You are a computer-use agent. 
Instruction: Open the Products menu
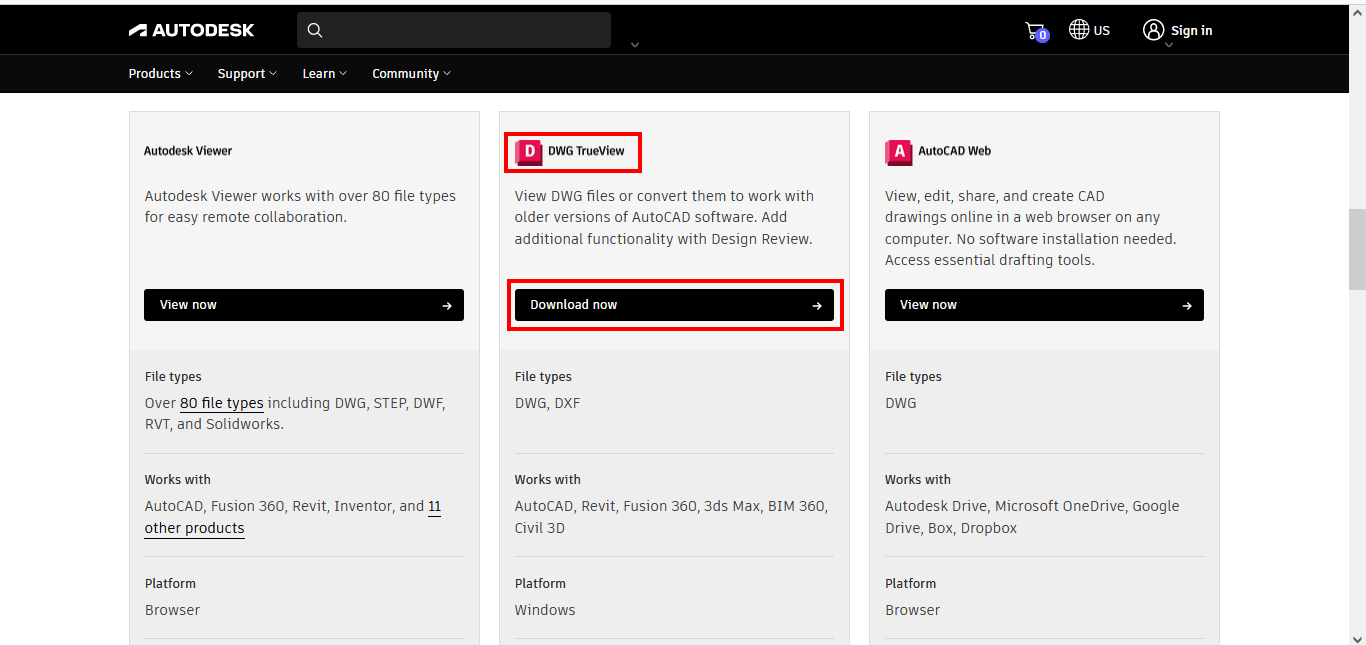[161, 74]
